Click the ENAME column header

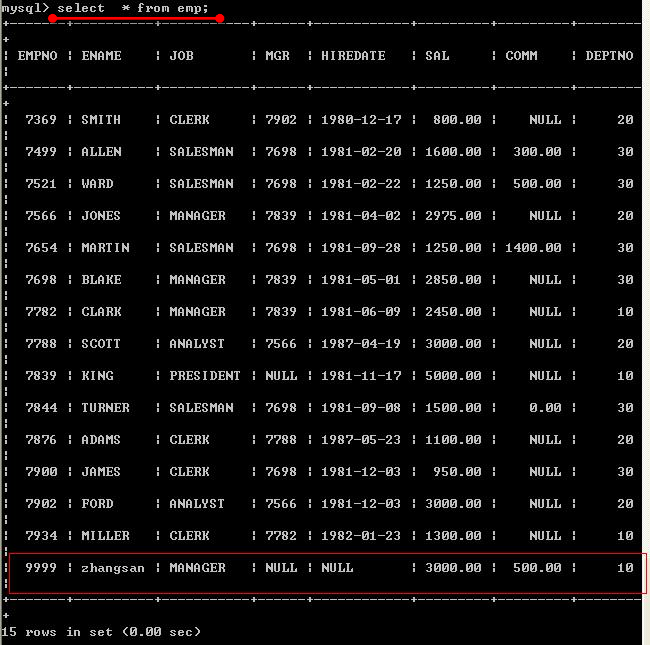(x=101, y=56)
